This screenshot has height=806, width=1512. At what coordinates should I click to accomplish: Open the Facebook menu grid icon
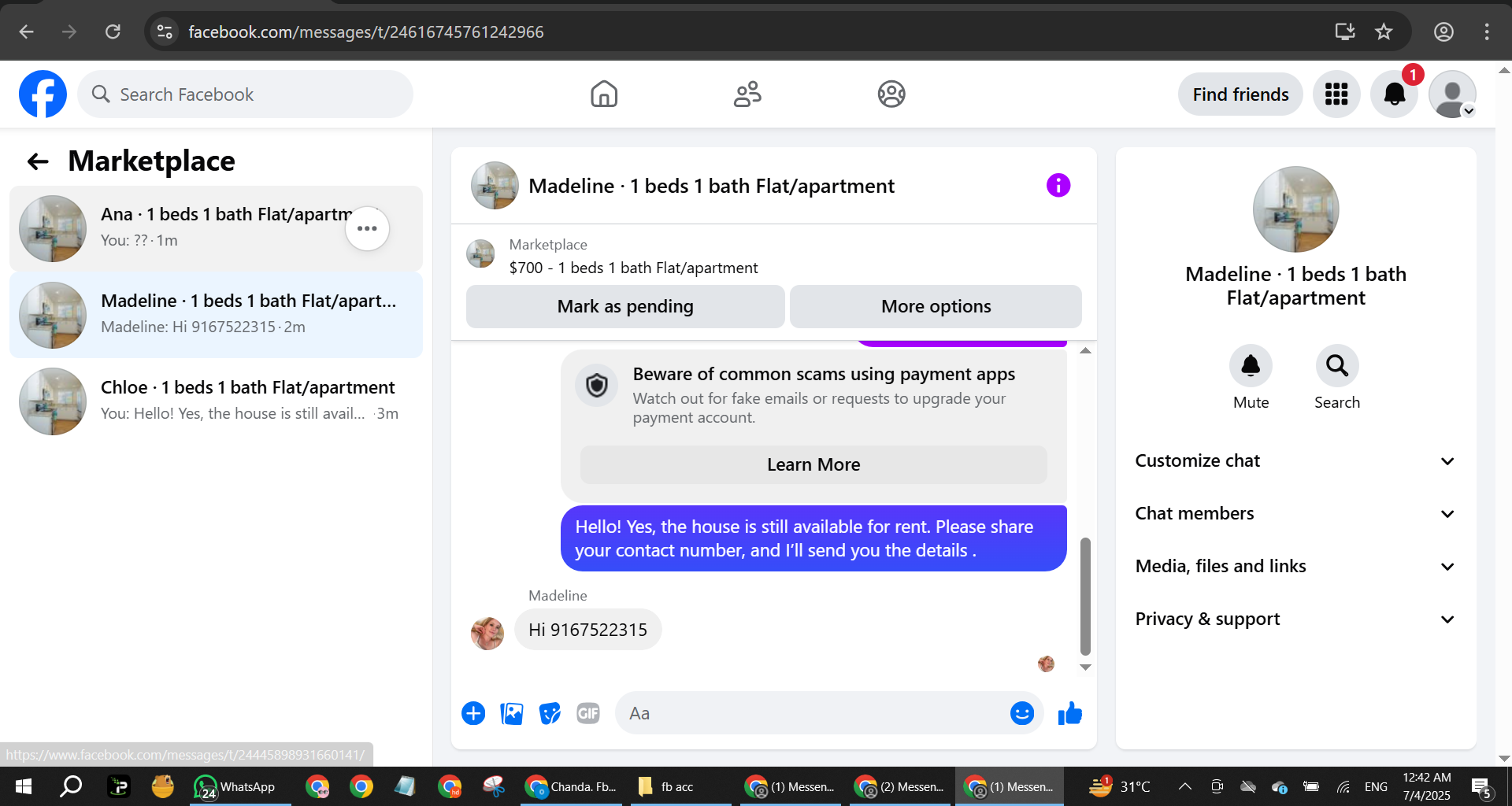[x=1336, y=94]
